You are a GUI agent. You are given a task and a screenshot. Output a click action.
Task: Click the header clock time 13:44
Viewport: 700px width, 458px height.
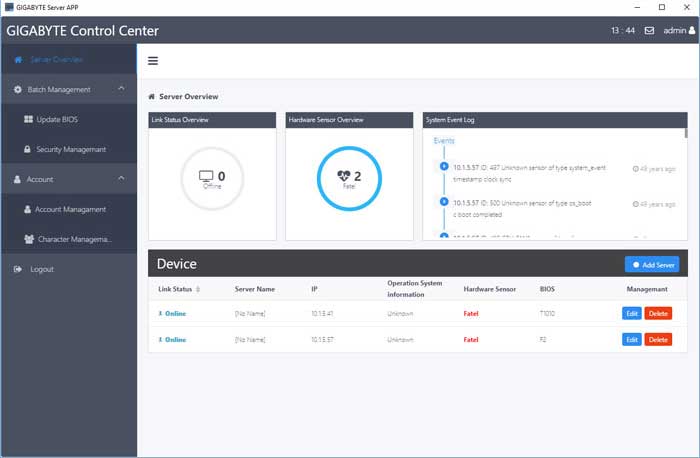point(623,30)
